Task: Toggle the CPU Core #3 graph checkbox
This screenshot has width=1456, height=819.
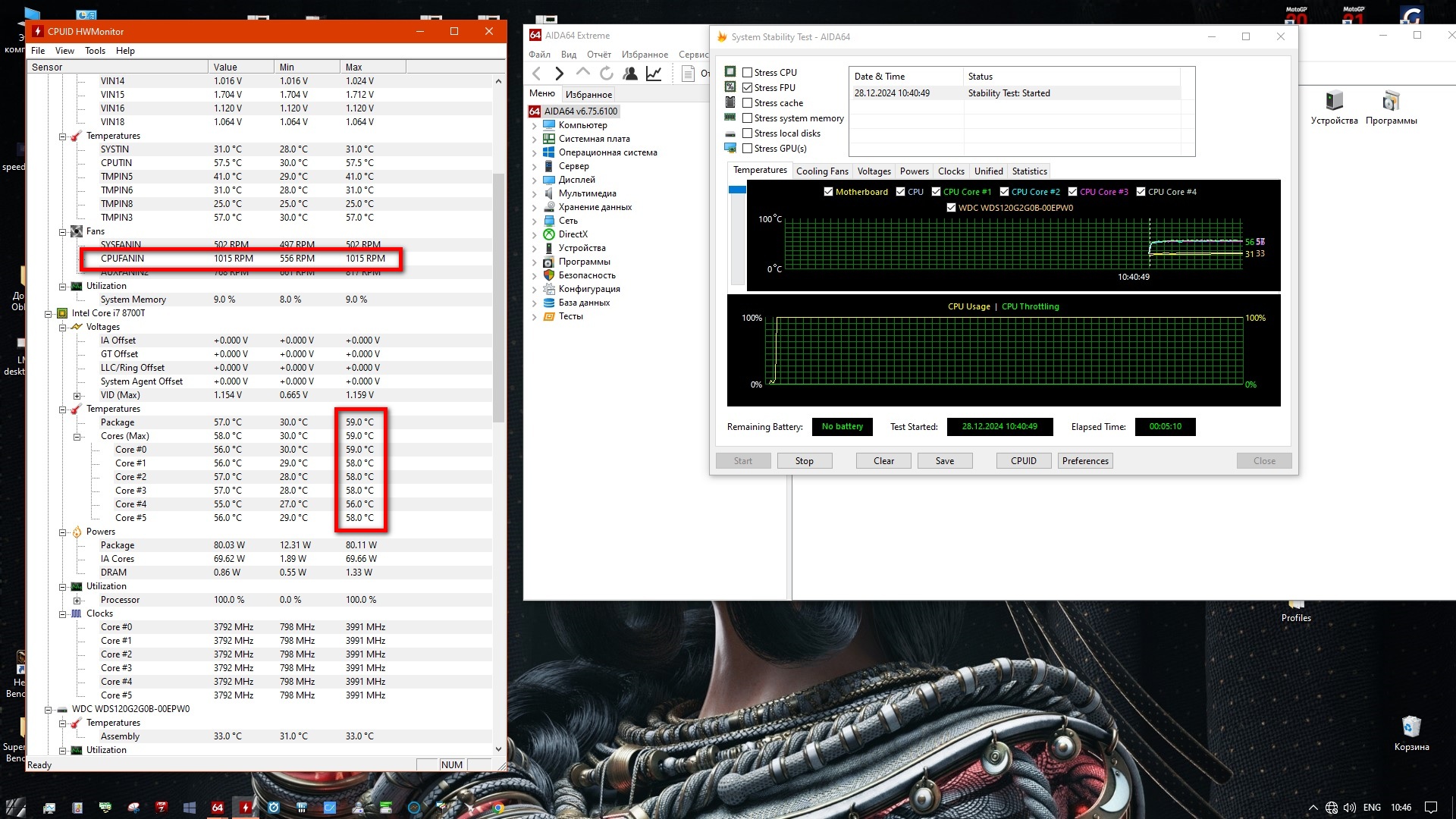Action: pyautogui.click(x=1073, y=192)
